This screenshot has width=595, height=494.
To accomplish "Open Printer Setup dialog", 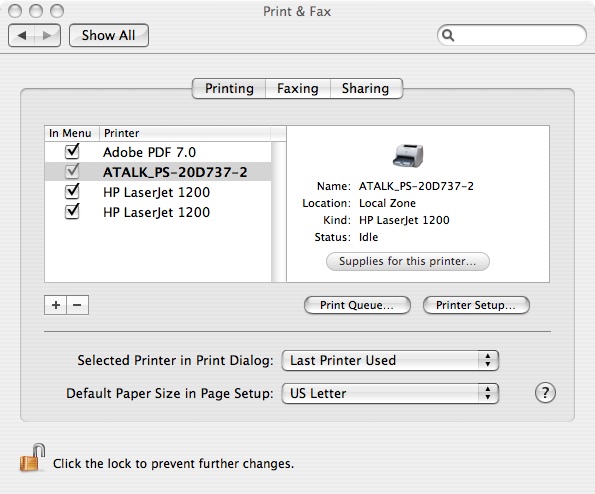I will coord(476,305).
